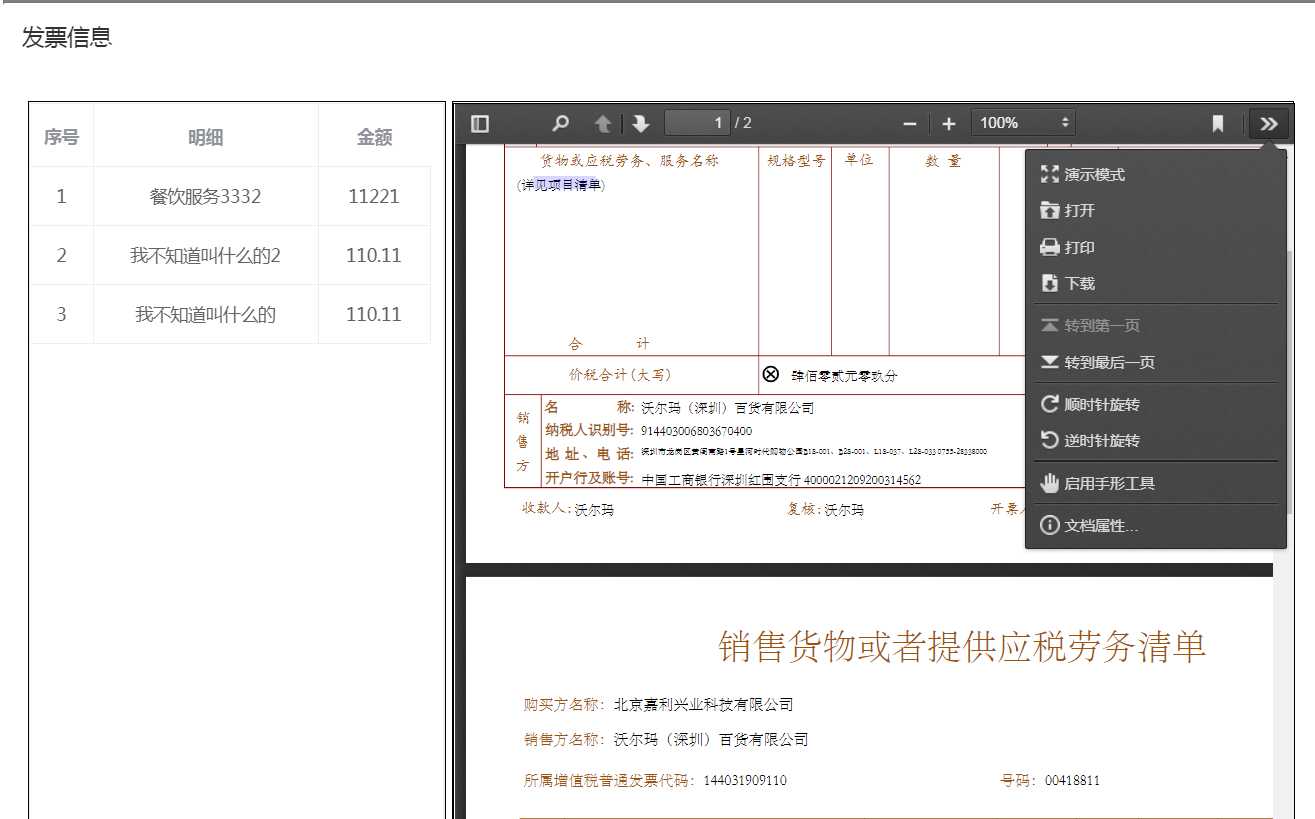Viewport: 1315px width, 819px height.
Task: Click 下载 to download the PDF
Action: coord(1155,284)
